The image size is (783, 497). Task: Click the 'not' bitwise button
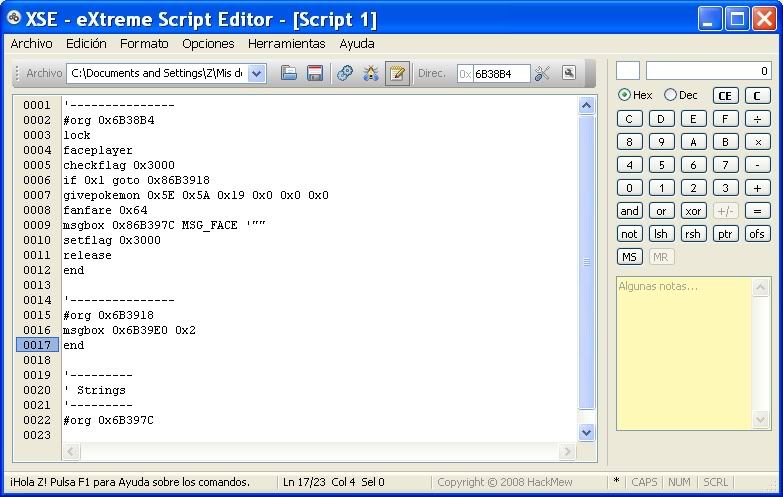coord(629,234)
